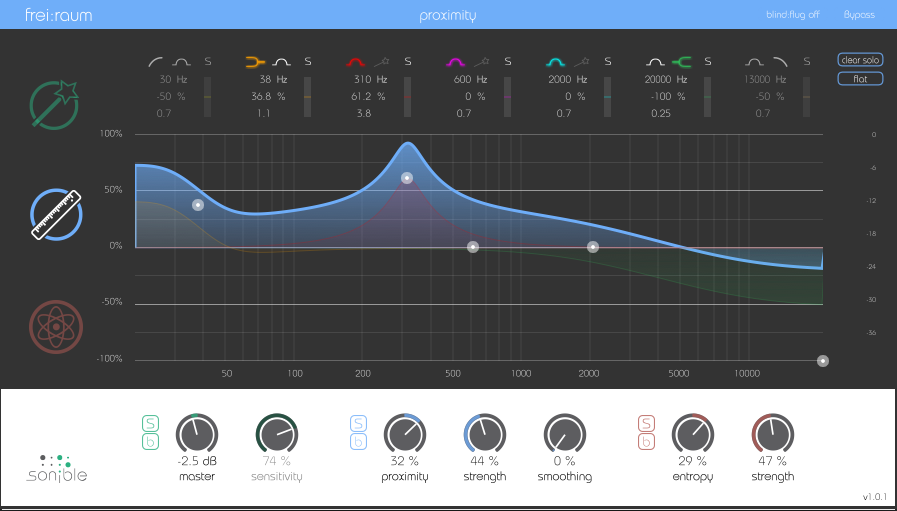Image resolution: width=897 pixels, height=511 pixels.
Task: Click the frei:raum logo in the header
Action: coord(59,15)
